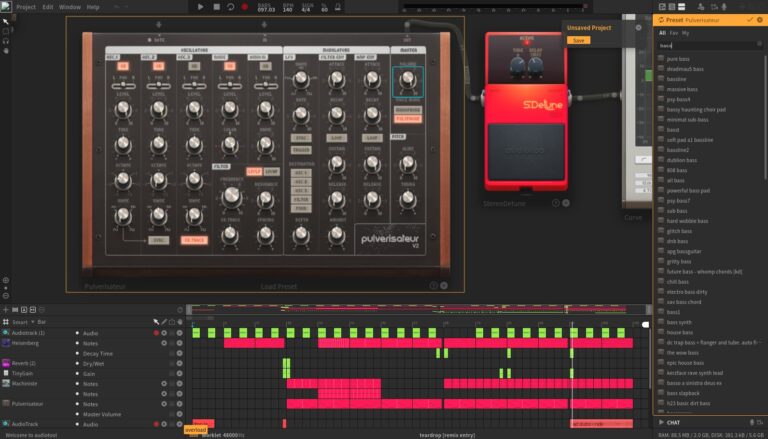Screen dimensions: 768x439
Task: Click the grid snap icon beside Smart
Action: coord(6,322)
